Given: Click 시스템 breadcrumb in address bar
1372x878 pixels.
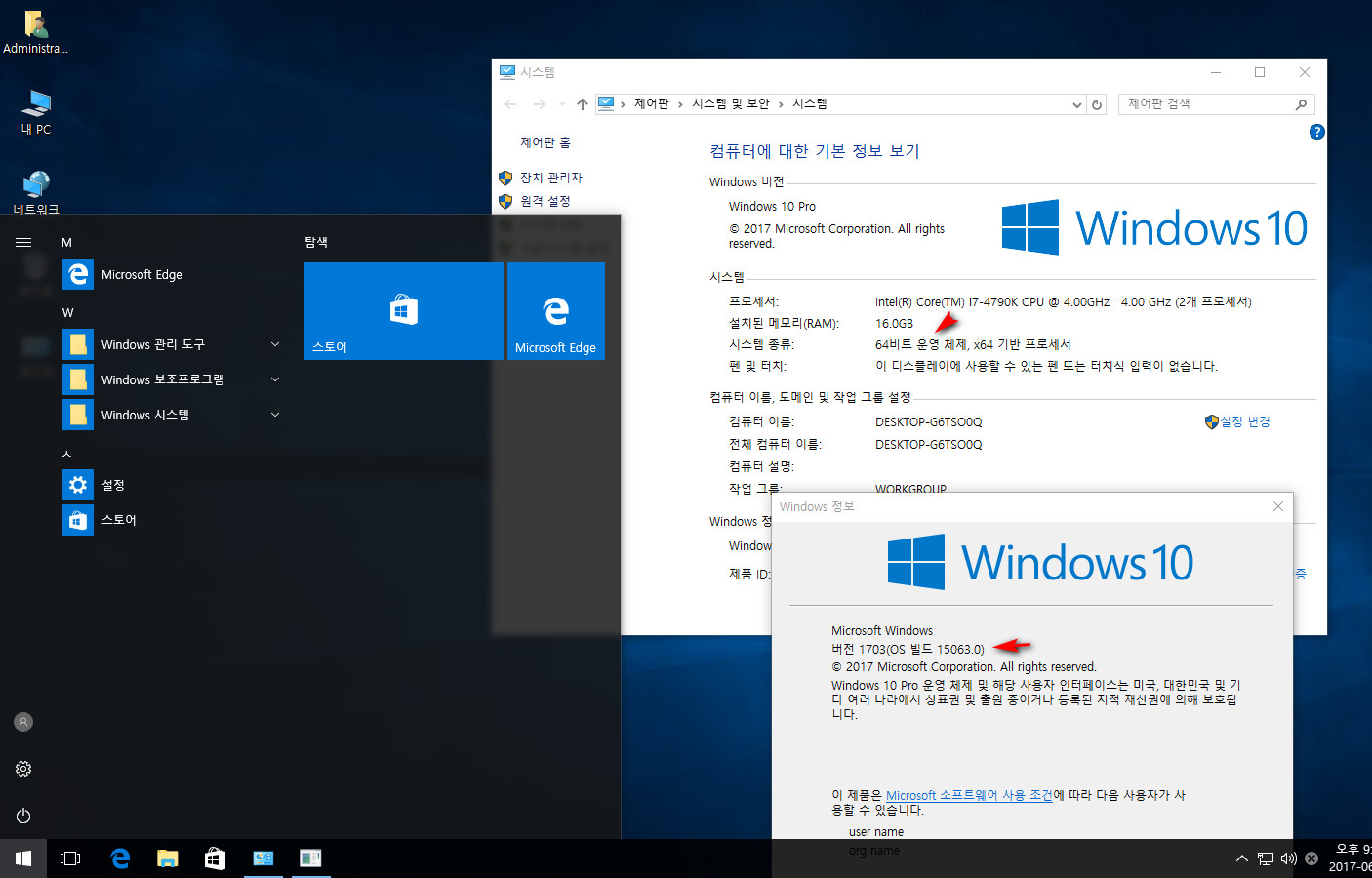Looking at the screenshot, I should pyautogui.click(x=810, y=104).
